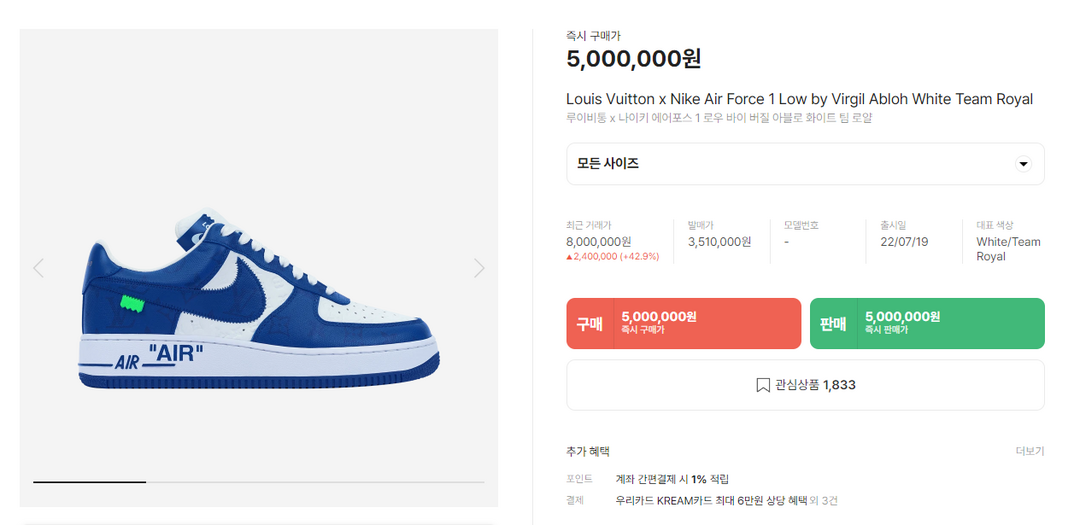
Task: Click the circled caret in the size selector
Action: coord(1023,164)
